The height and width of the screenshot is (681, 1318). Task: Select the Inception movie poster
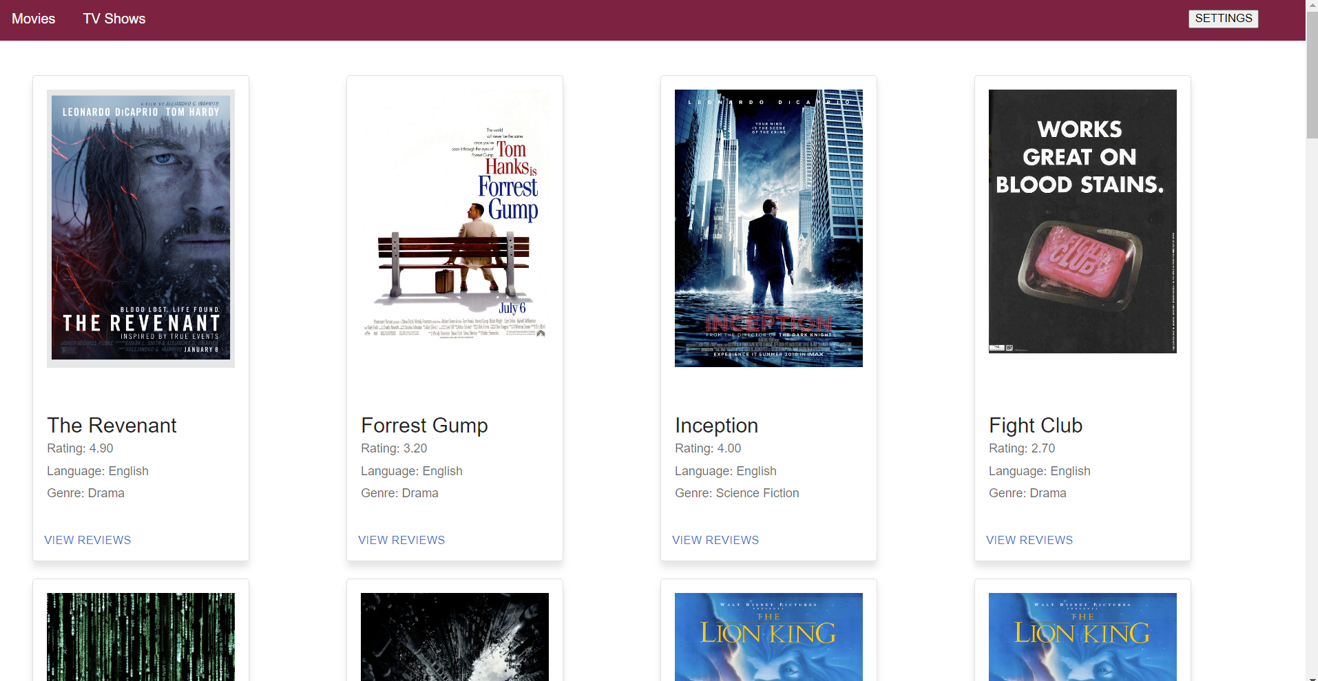pos(769,228)
